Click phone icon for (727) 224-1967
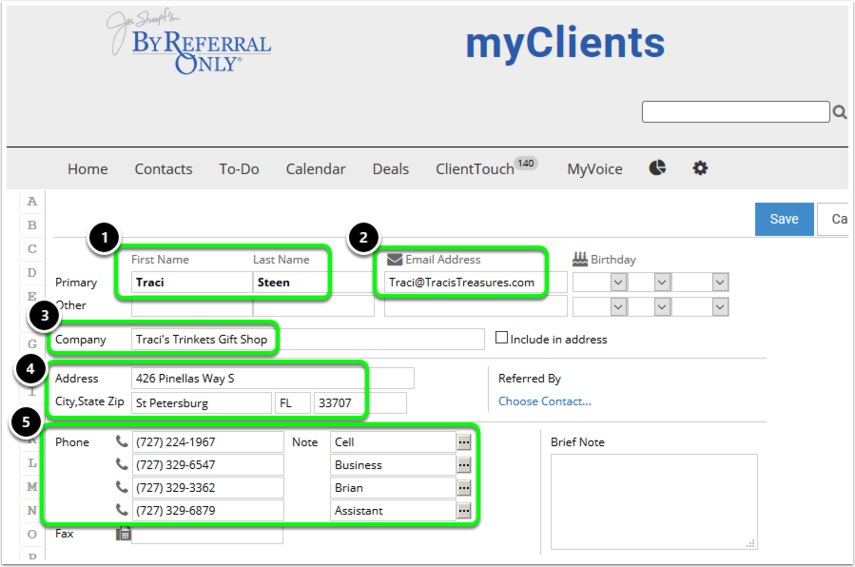Screen dimensions: 855x567 [x=122, y=442]
